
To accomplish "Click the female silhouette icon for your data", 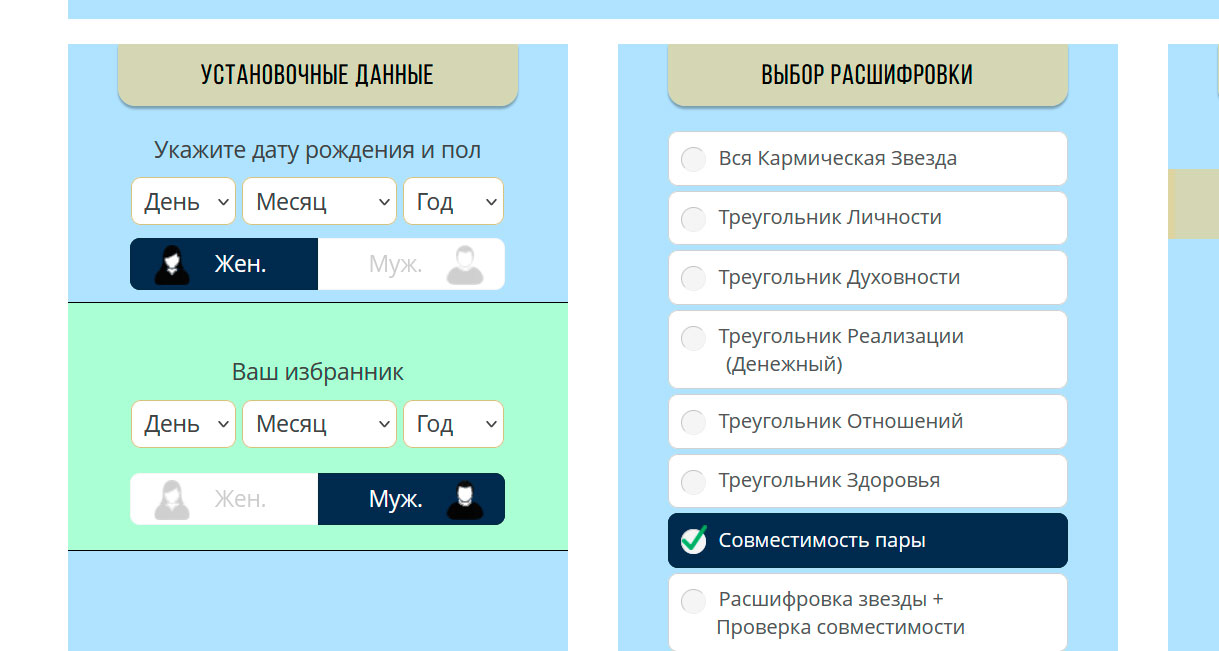I will click(x=174, y=263).
